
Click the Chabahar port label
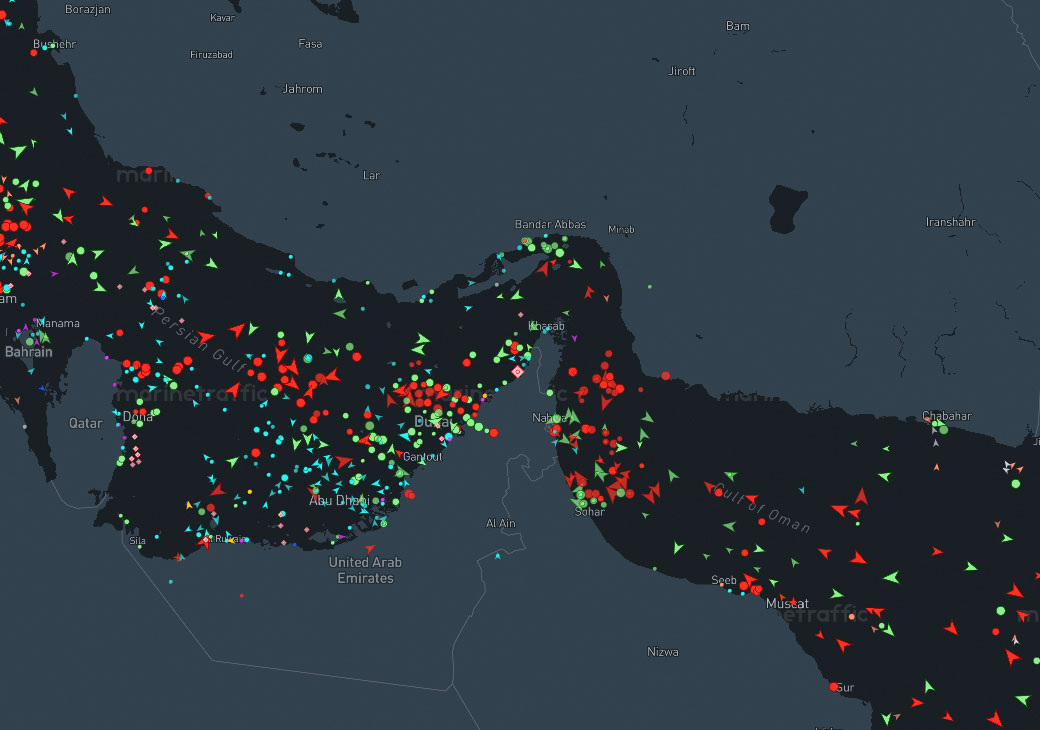pyautogui.click(x=946, y=416)
